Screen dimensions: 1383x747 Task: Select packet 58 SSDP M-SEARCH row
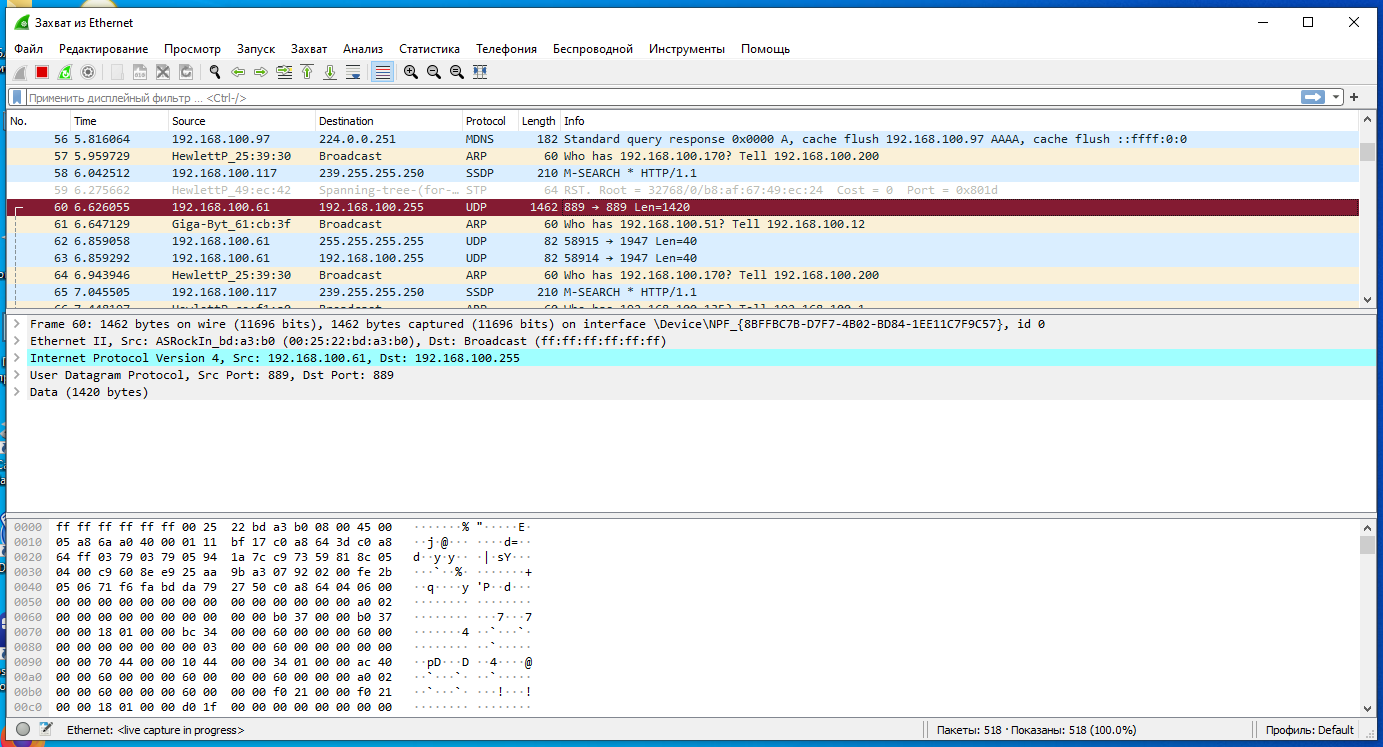tap(683, 173)
